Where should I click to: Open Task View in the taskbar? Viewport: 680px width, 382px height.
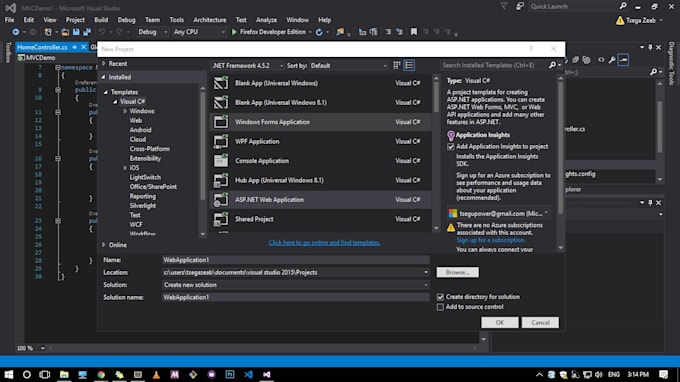[45, 374]
